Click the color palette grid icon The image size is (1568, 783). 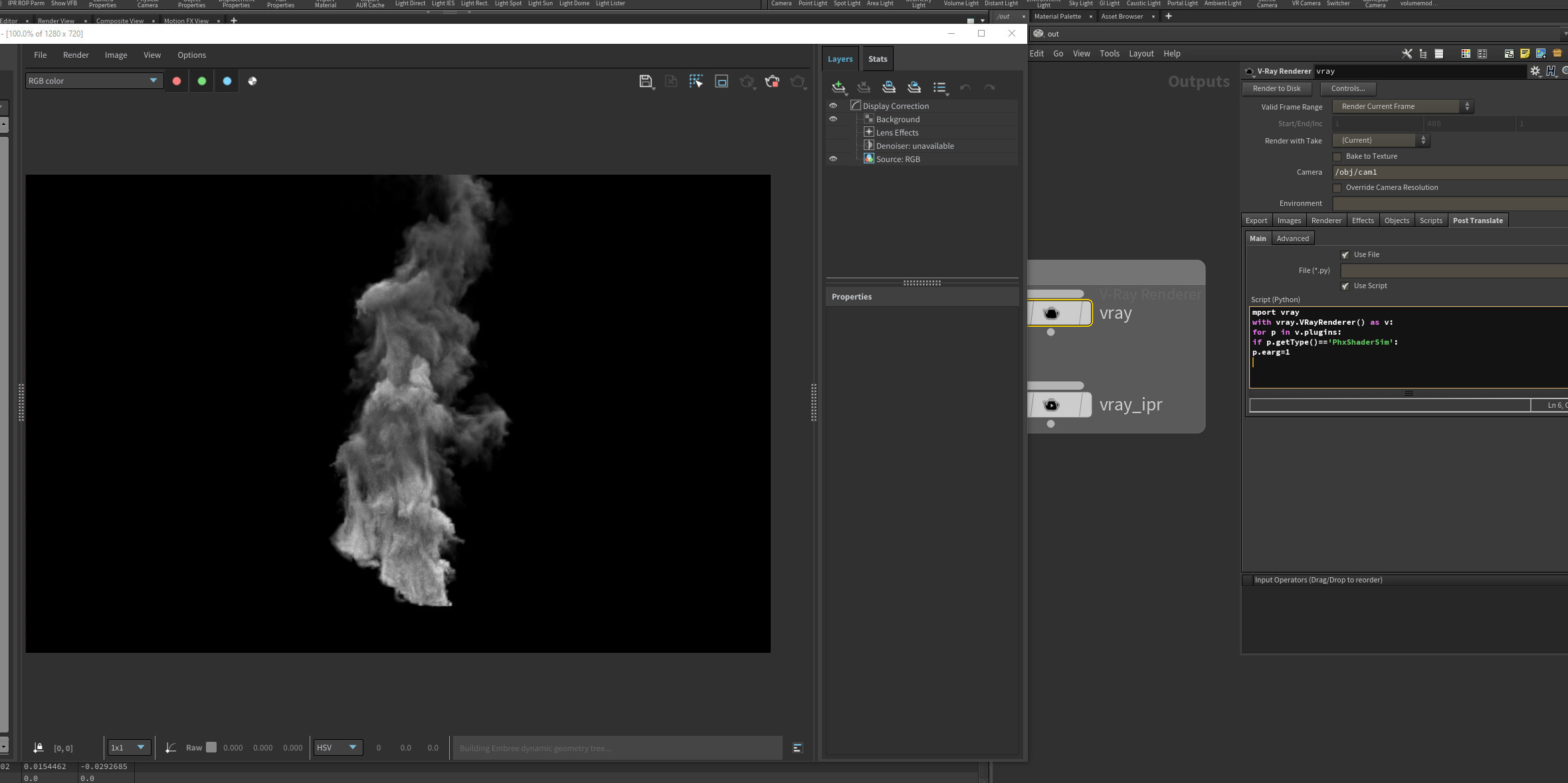coord(1466,54)
